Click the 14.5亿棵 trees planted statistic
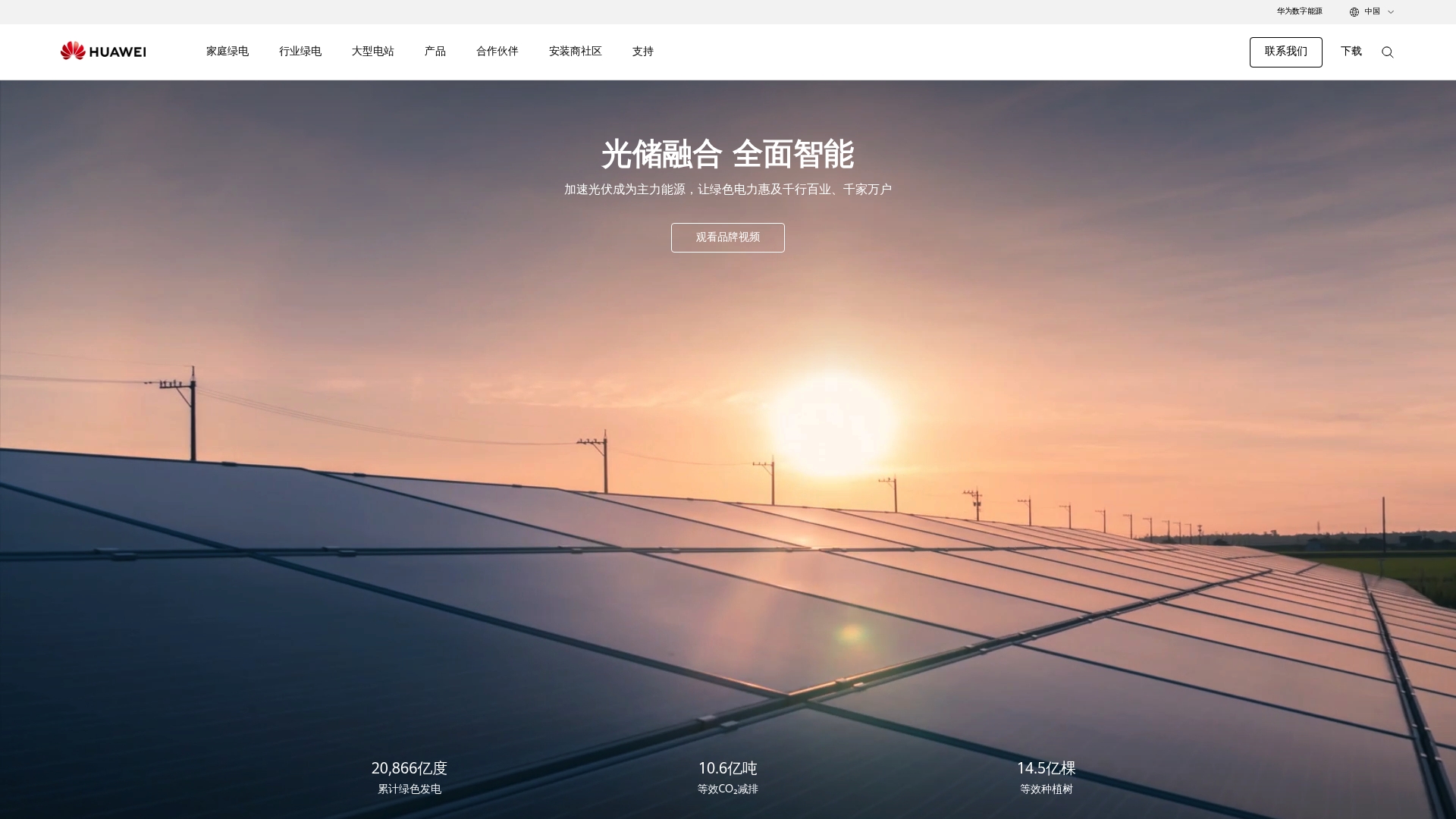The image size is (1456, 819). pos(1046,768)
